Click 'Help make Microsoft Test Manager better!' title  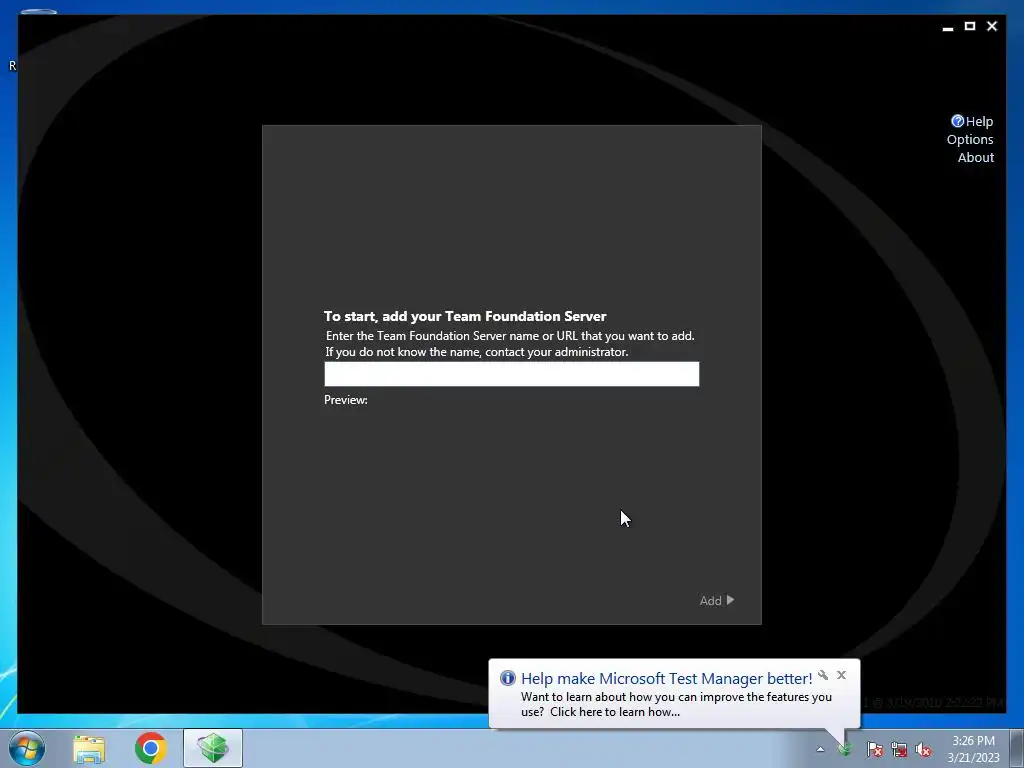pos(666,679)
